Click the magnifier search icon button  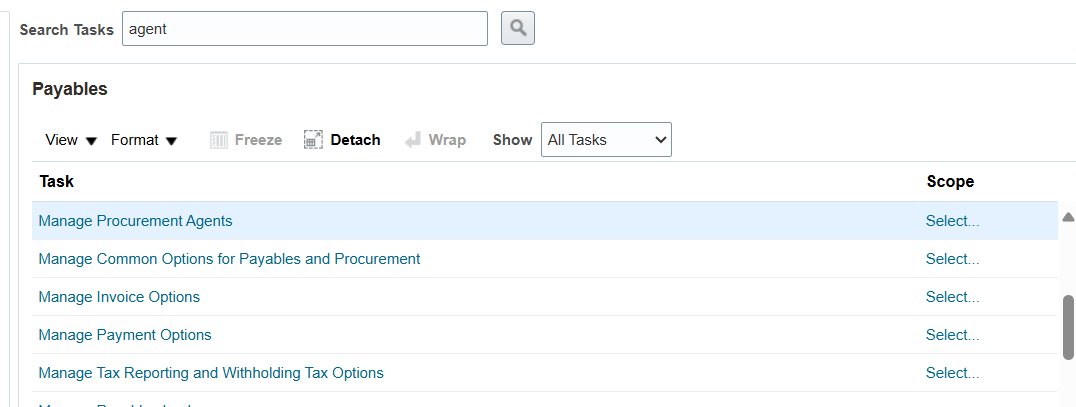tap(518, 29)
